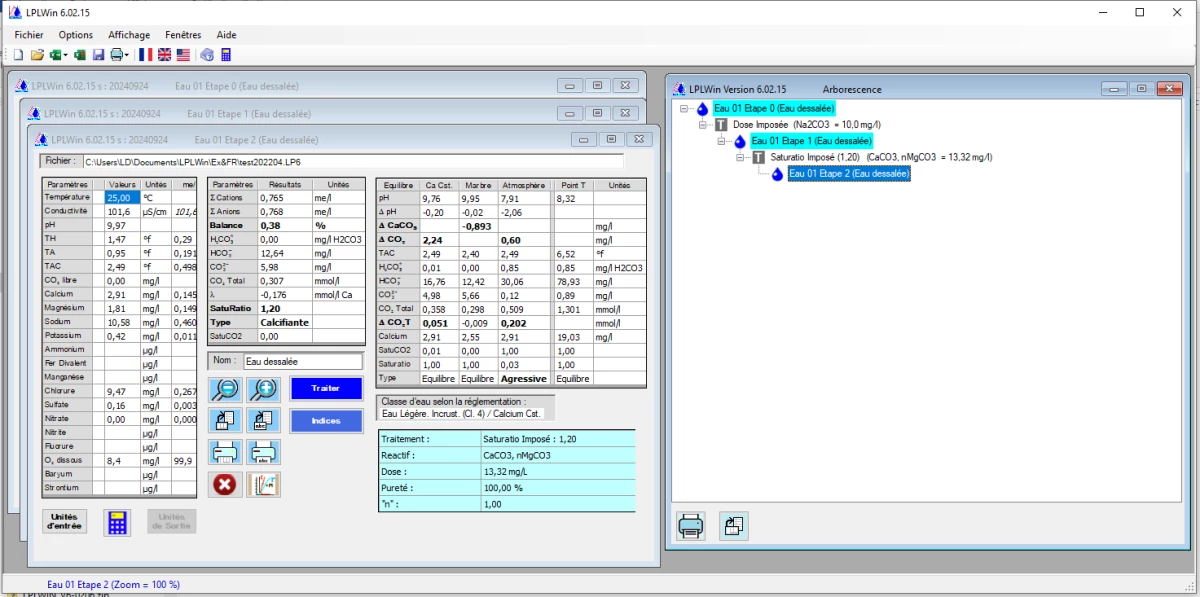Select Dose Imposée Na2CO3 tree row
1200x597 pixels.
(x=806, y=125)
